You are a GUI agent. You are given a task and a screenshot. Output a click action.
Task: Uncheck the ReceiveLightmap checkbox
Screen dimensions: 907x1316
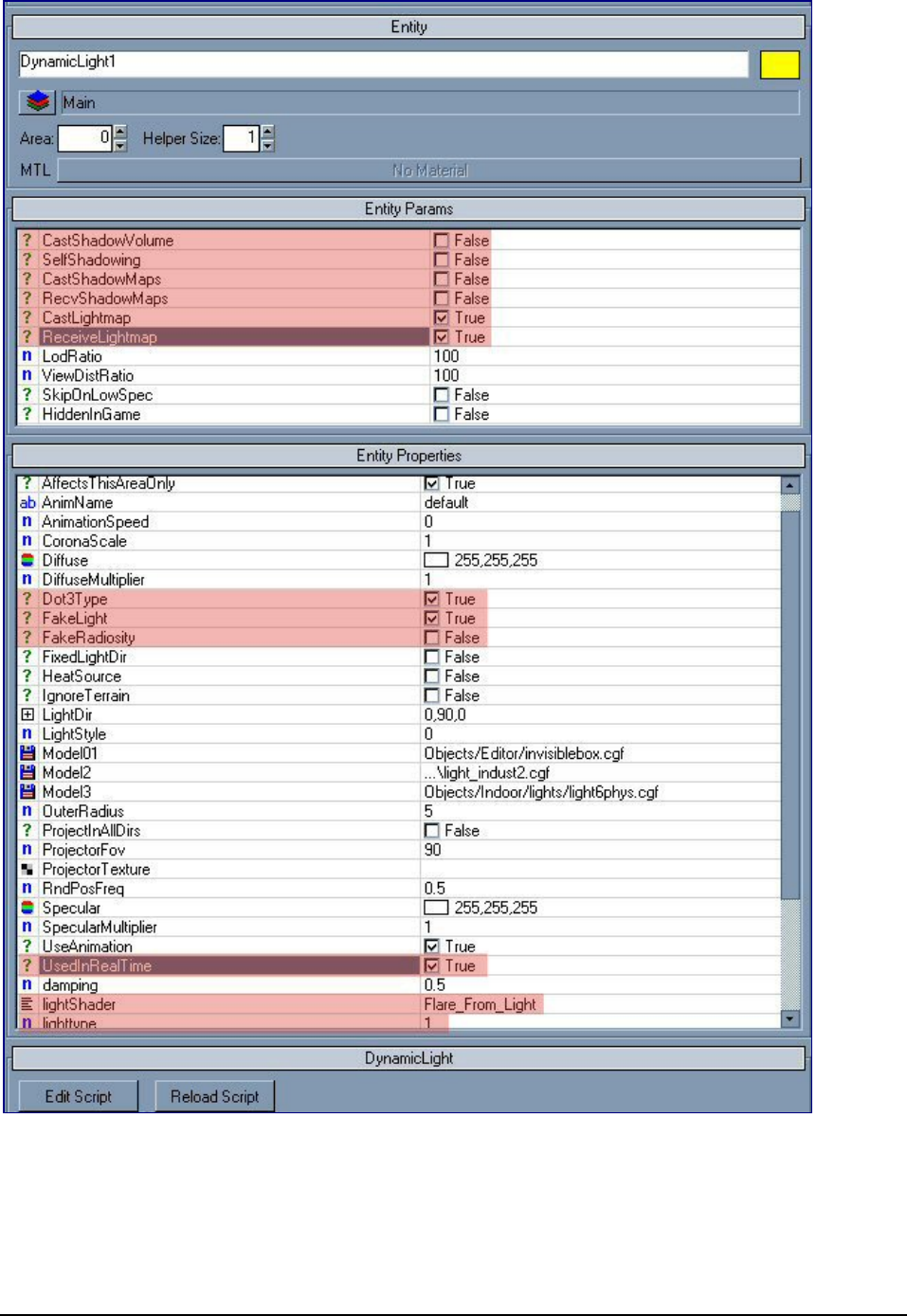(x=441, y=337)
